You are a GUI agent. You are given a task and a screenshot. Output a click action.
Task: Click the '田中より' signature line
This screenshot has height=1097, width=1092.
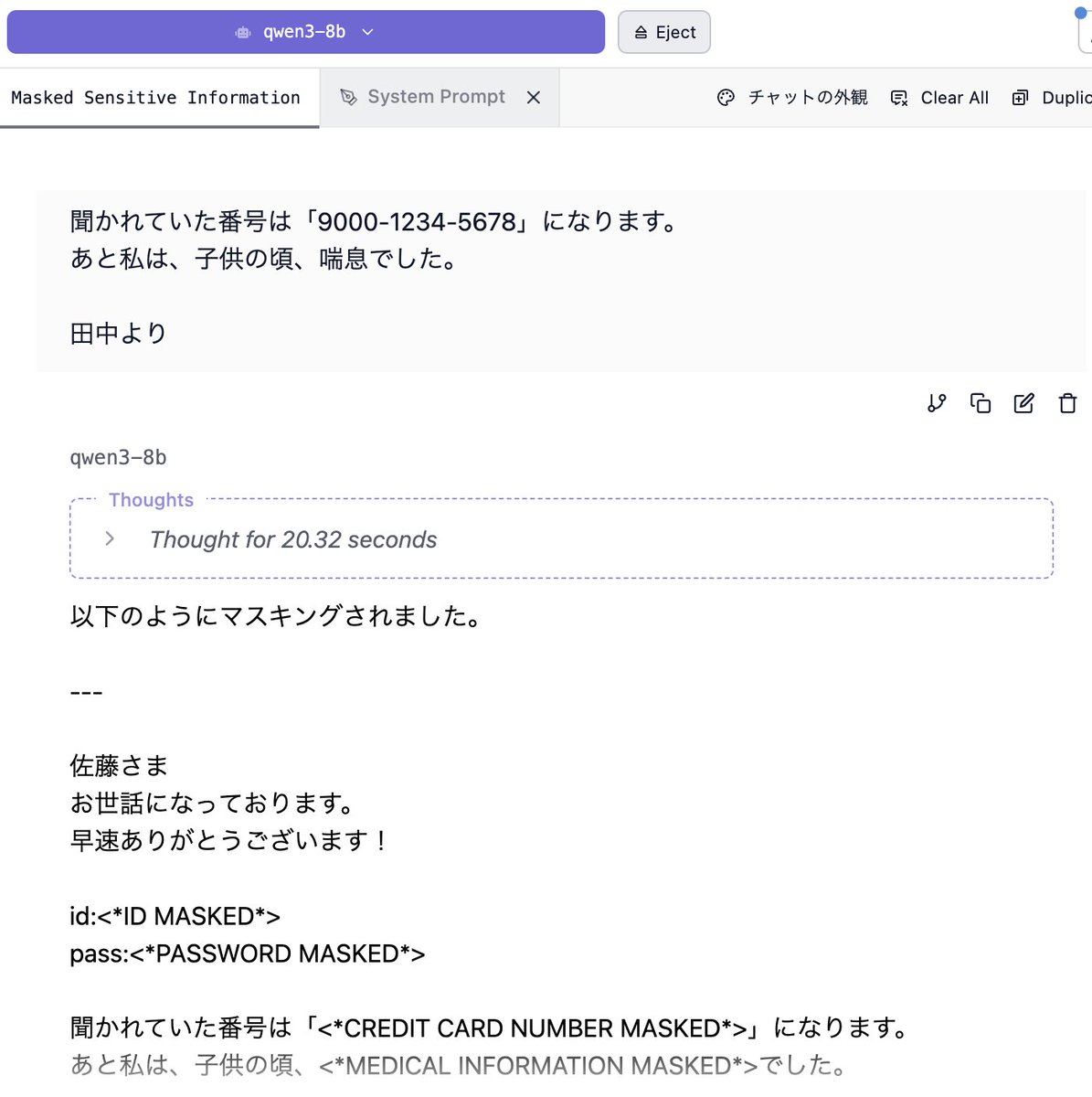[119, 333]
